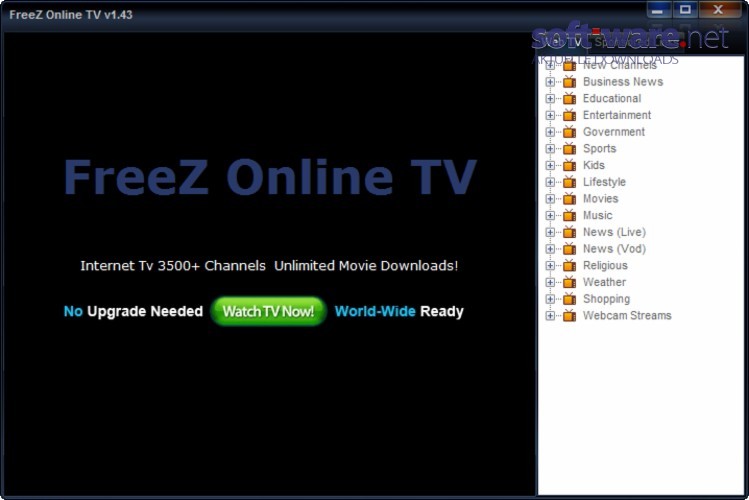Expand the Government tree node
This screenshot has width=749, height=500.
(550, 132)
